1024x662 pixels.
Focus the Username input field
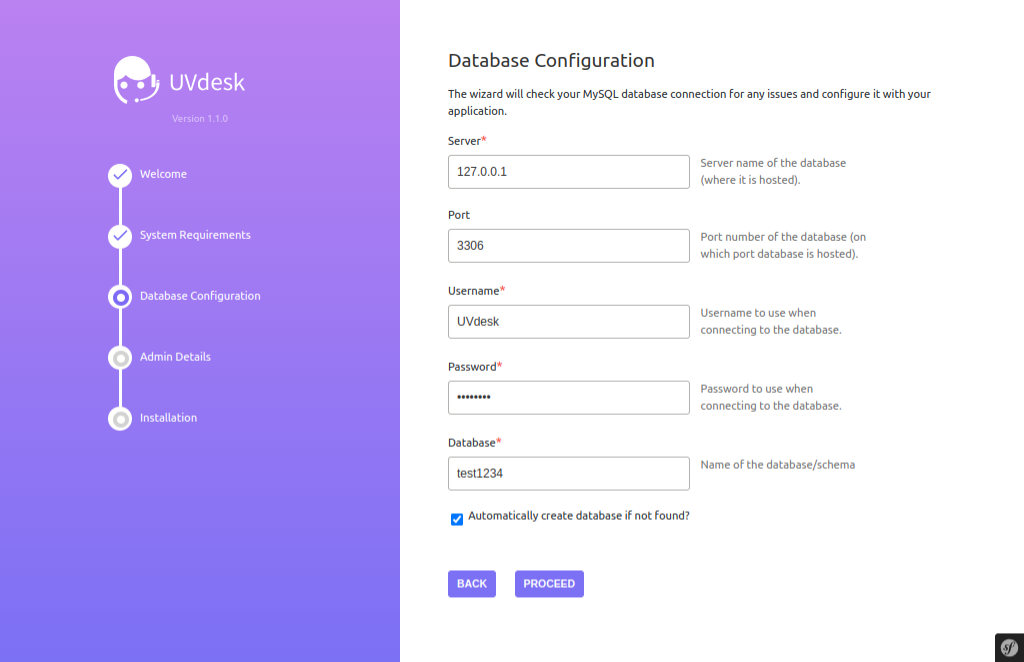click(x=569, y=321)
